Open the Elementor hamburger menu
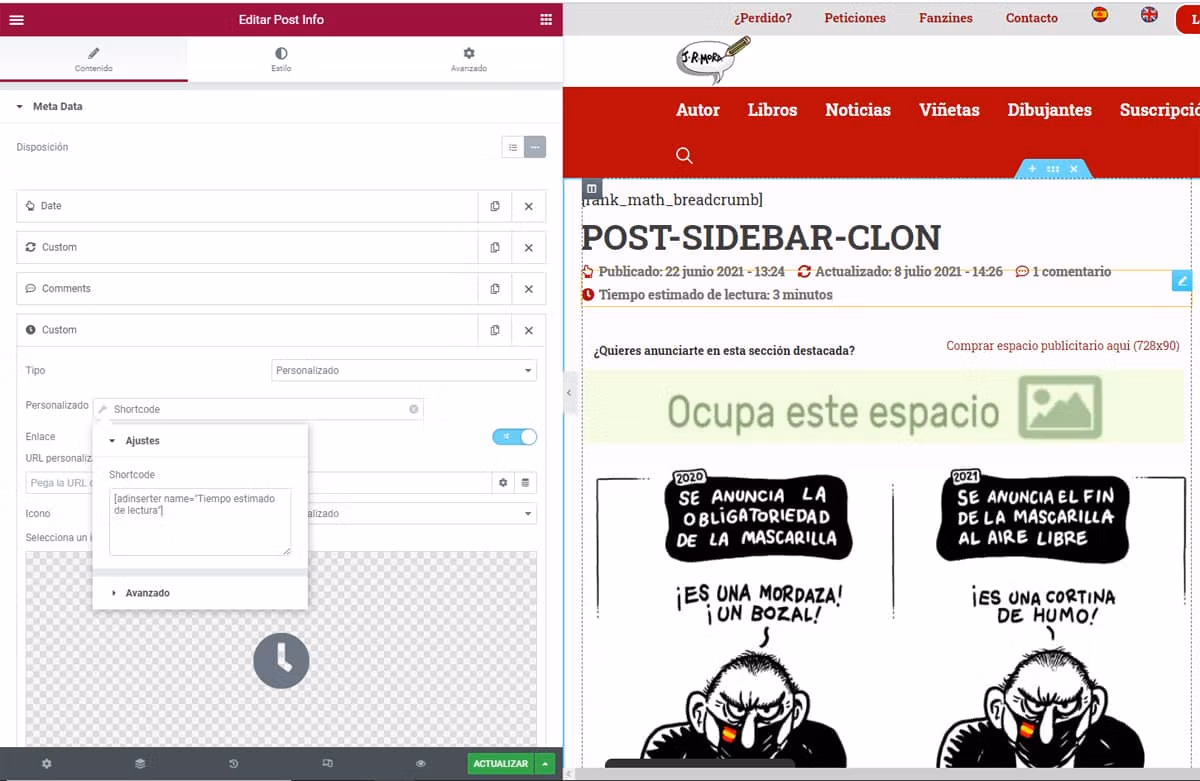This screenshot has height=781, width=1200. click(16, 19)
